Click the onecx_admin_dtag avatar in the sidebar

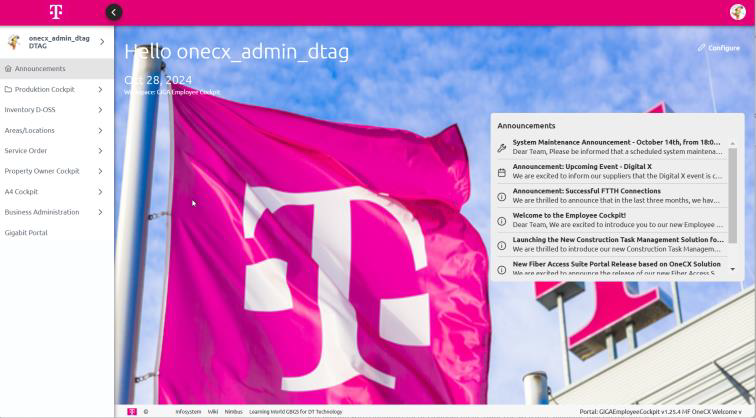14,42
